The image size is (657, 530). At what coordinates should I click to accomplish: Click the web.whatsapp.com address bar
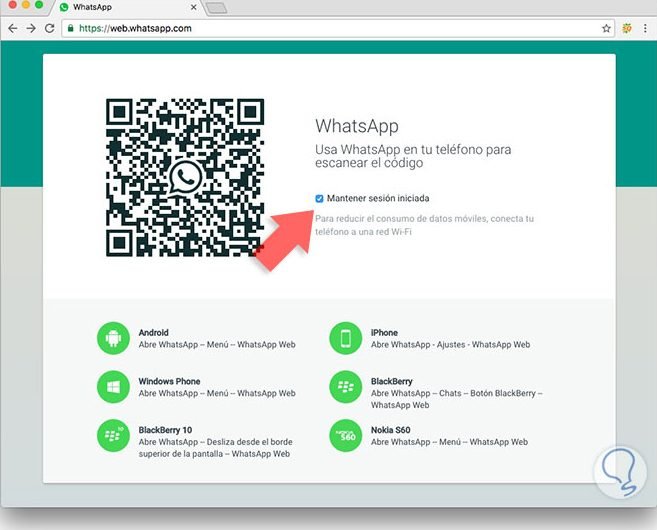[x=300, y=28]
